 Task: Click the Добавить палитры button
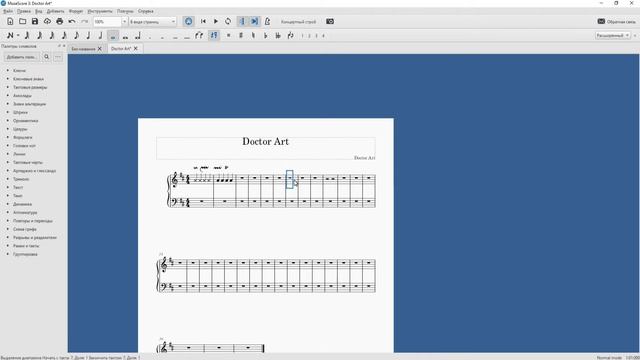click(21, 57)
